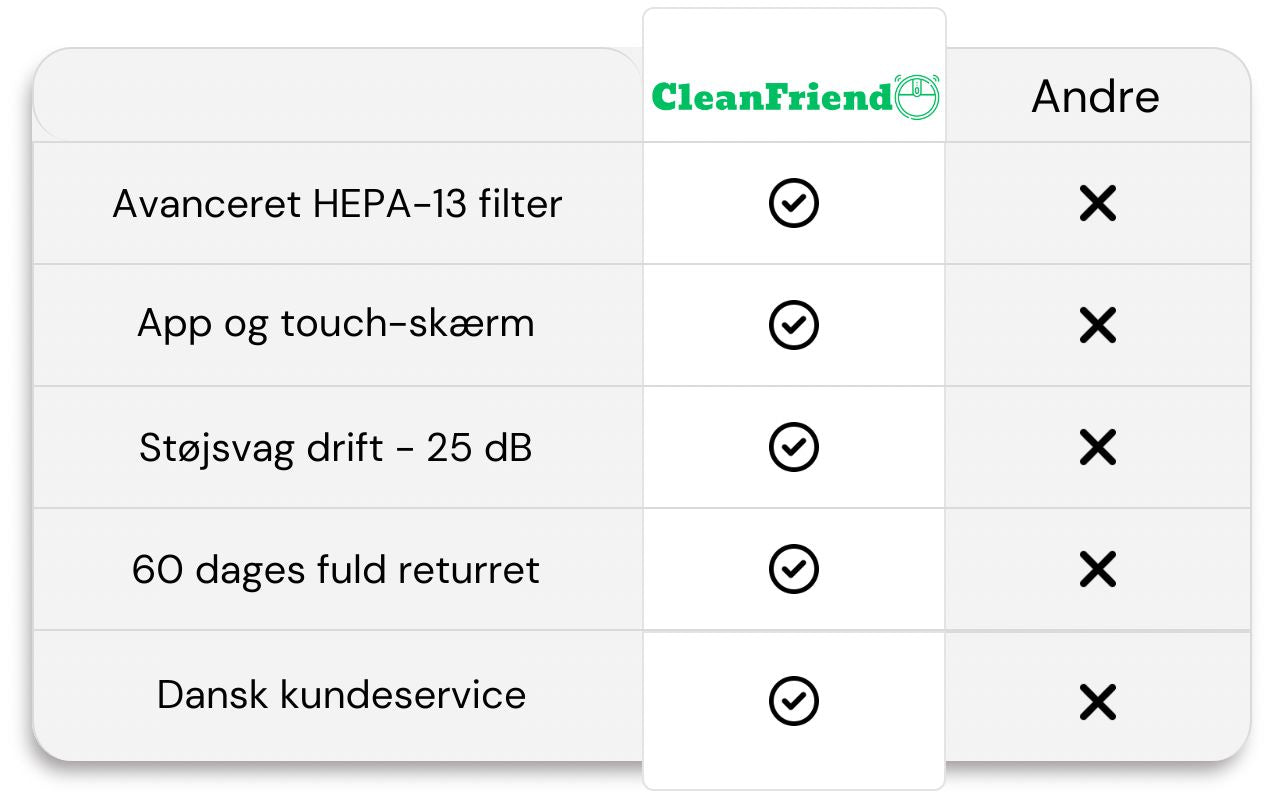Click X mark for Dansk kundeservice

pyautogui.click(x=1098, y=703)
